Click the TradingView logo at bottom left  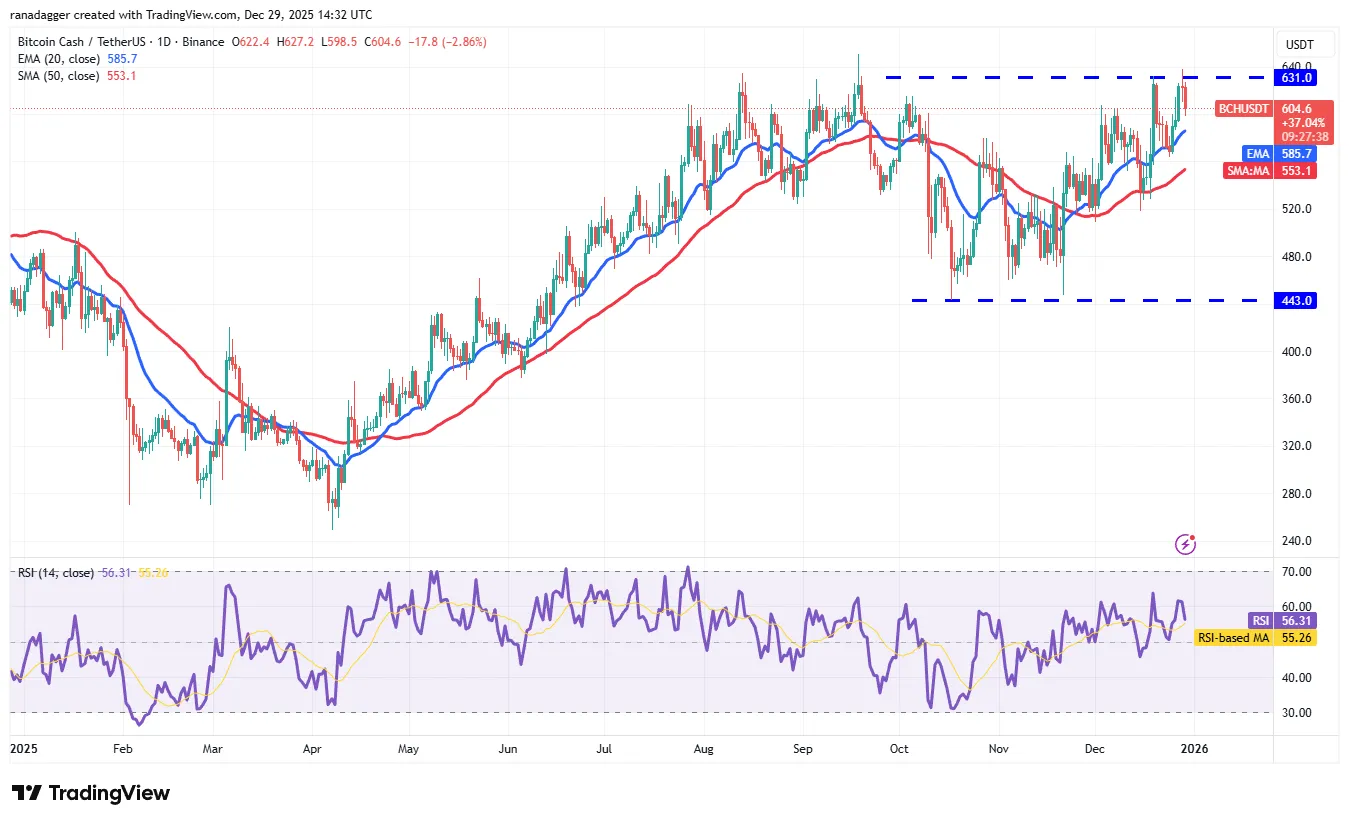point(91,793)
